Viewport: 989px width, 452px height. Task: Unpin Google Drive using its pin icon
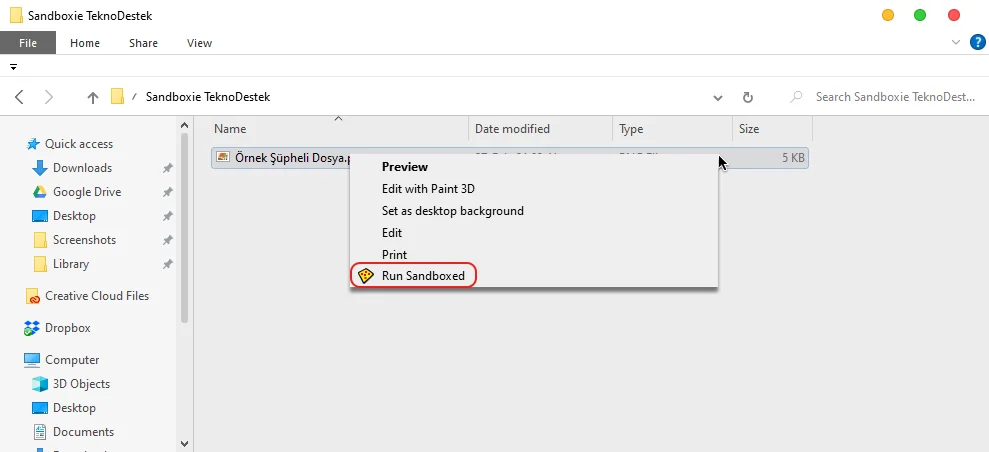click(x=167, y=192)
